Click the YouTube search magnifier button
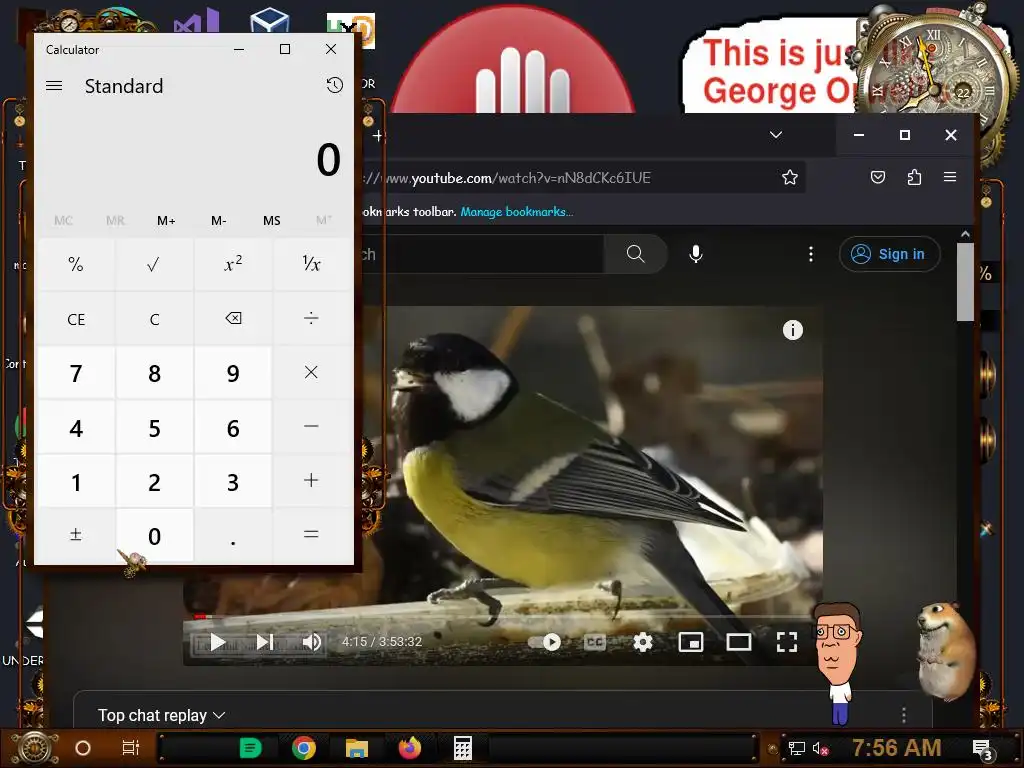Screen dimensions: 1024x768 635,253
